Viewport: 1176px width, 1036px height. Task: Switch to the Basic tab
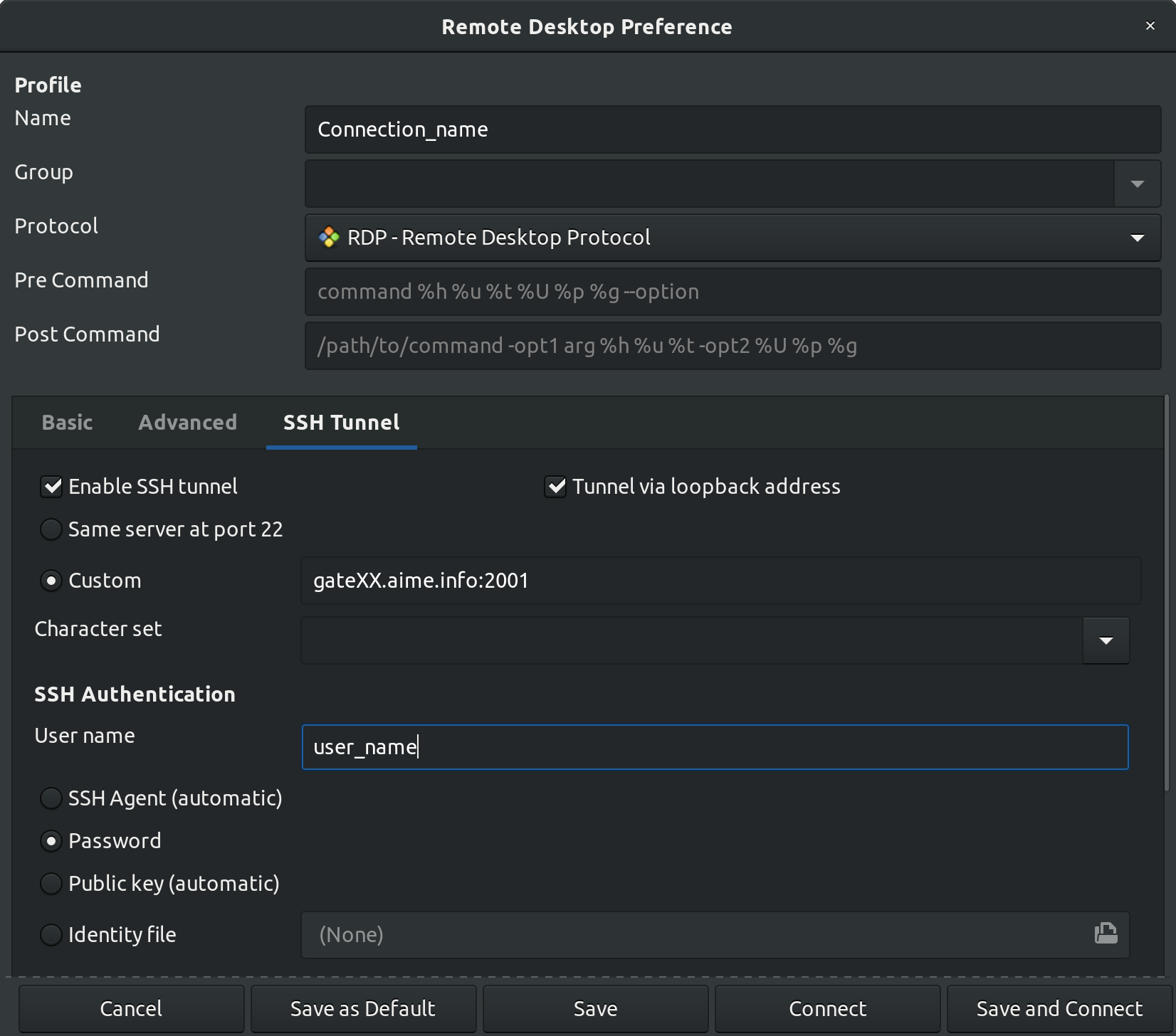[x=67, y=423]
